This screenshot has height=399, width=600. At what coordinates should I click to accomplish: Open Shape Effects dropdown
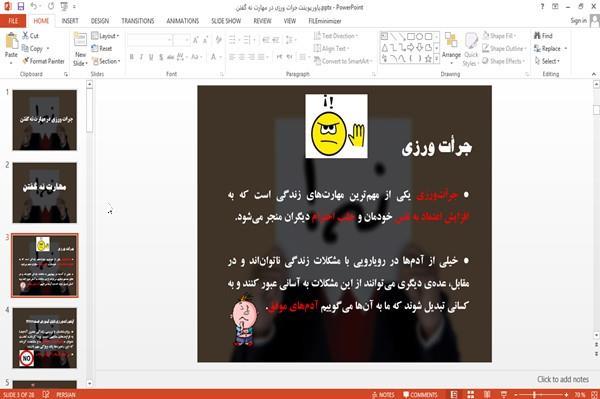tap(503, 61)
